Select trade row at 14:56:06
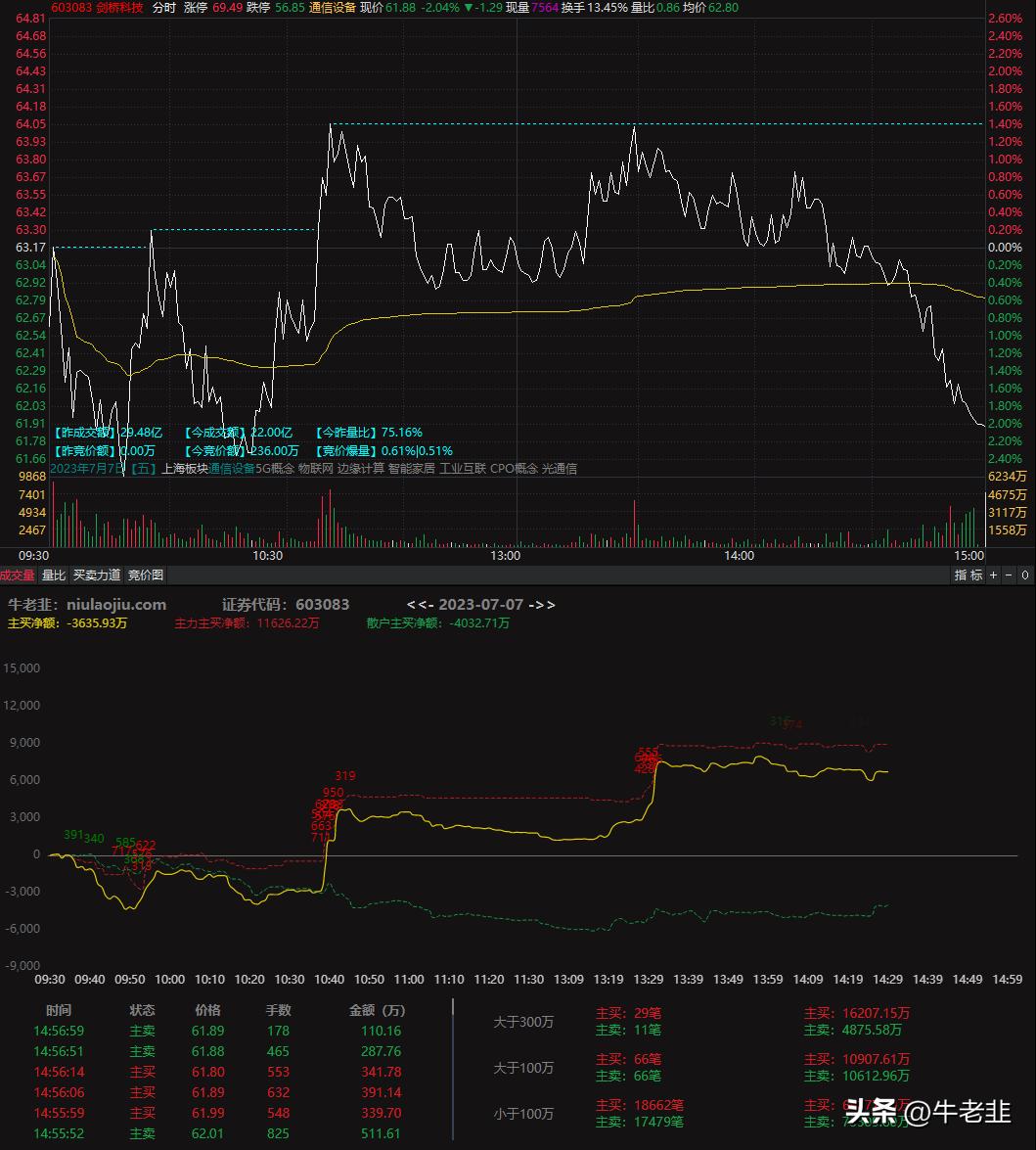The width and height of the screenshot is (1036, 1150). [x=218, y=1092]
